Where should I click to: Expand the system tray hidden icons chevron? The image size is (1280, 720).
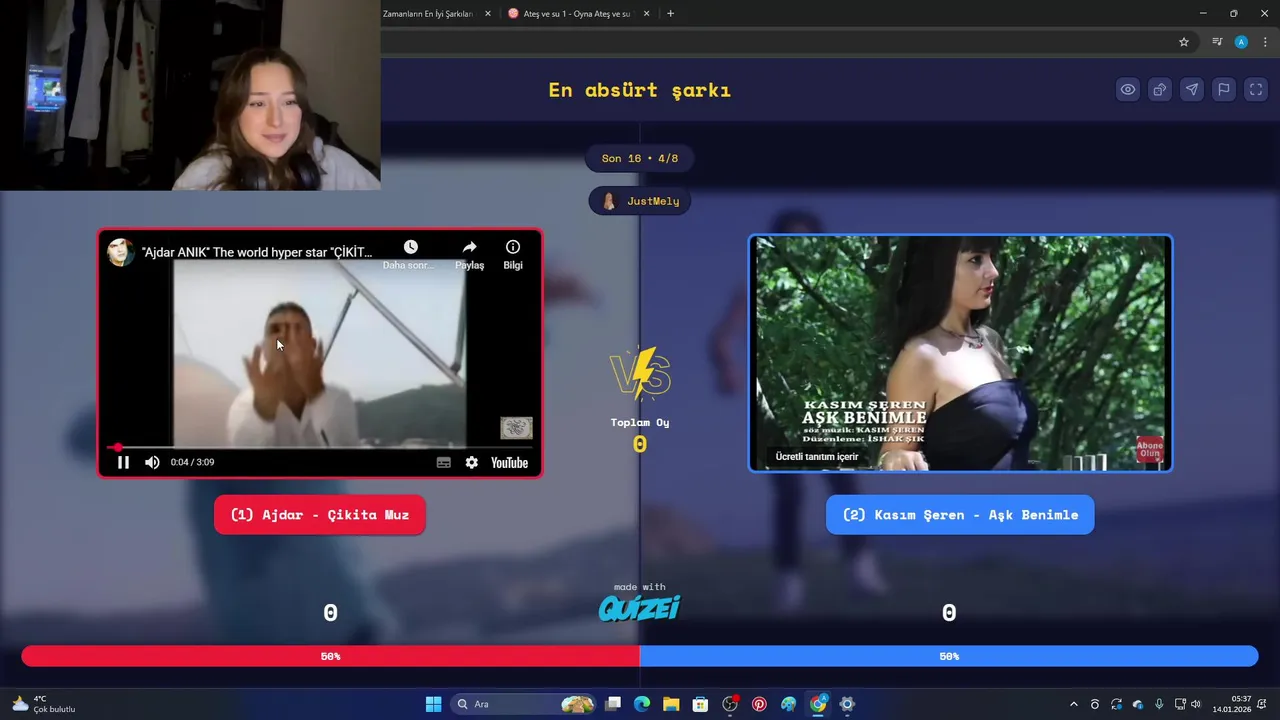coord(1074,704)
